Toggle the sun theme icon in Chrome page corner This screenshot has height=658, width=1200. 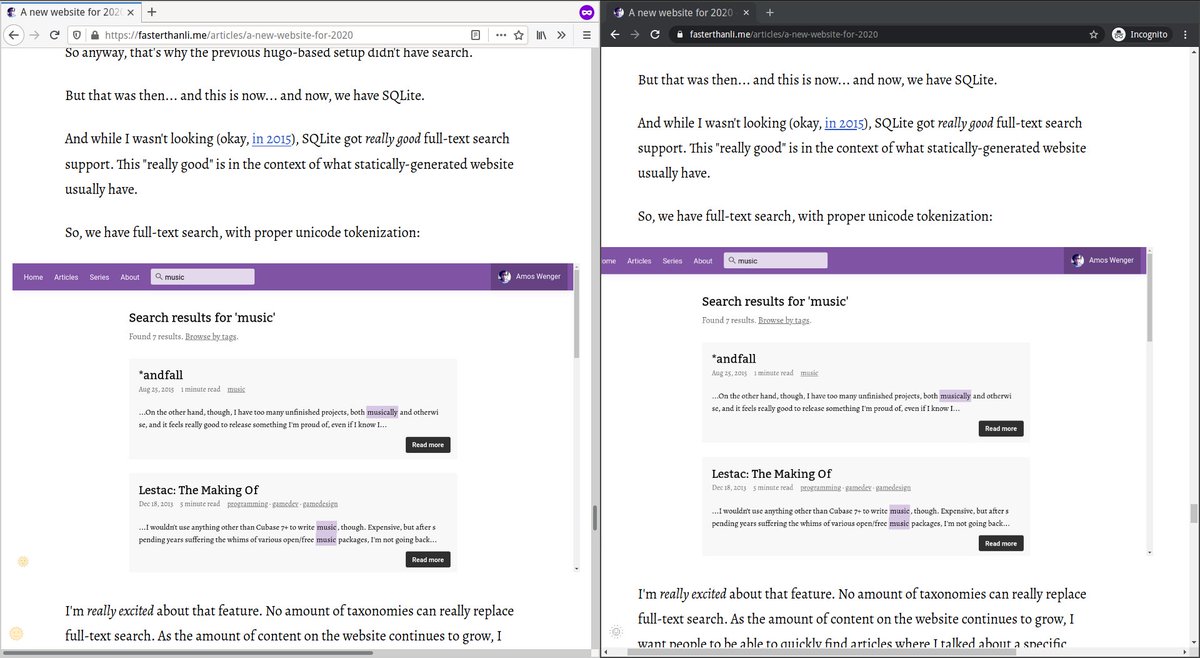pos(617,631)
